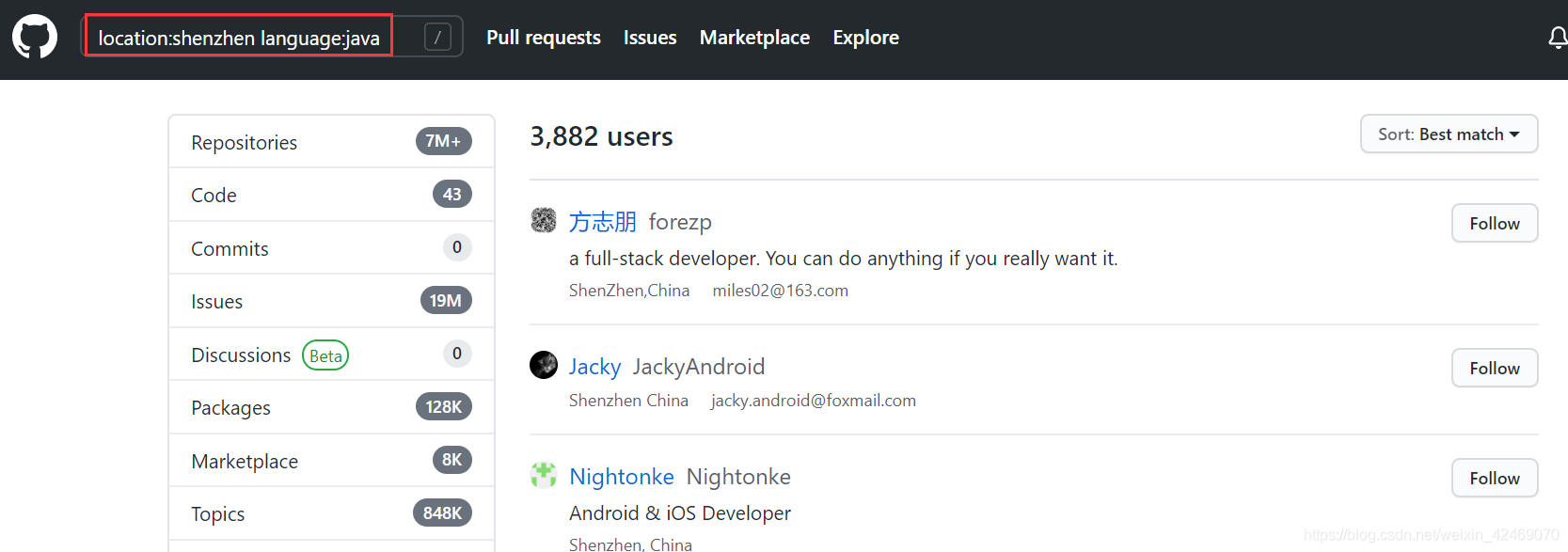Filter results by Issues in sidebar

[x=331, y=301]
